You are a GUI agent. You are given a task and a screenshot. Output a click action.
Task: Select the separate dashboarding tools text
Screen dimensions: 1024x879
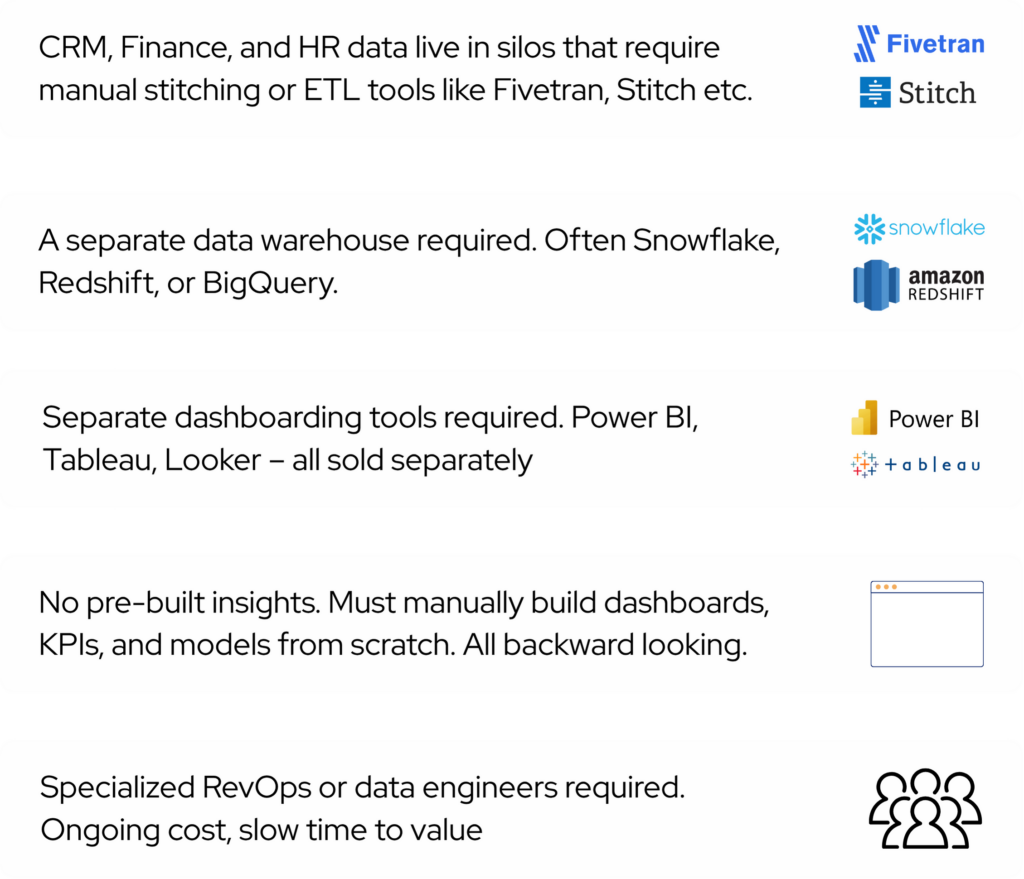click(x=370, y=438)
